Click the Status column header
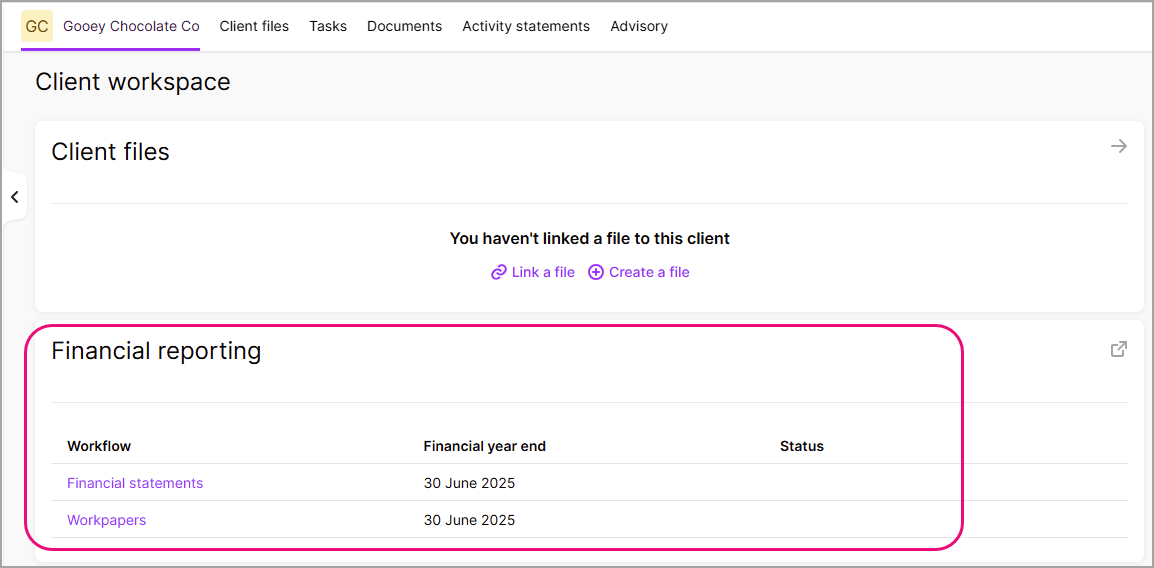This screenshot has height=568, width=1154. pyautogui.click(x=801, y=446)
